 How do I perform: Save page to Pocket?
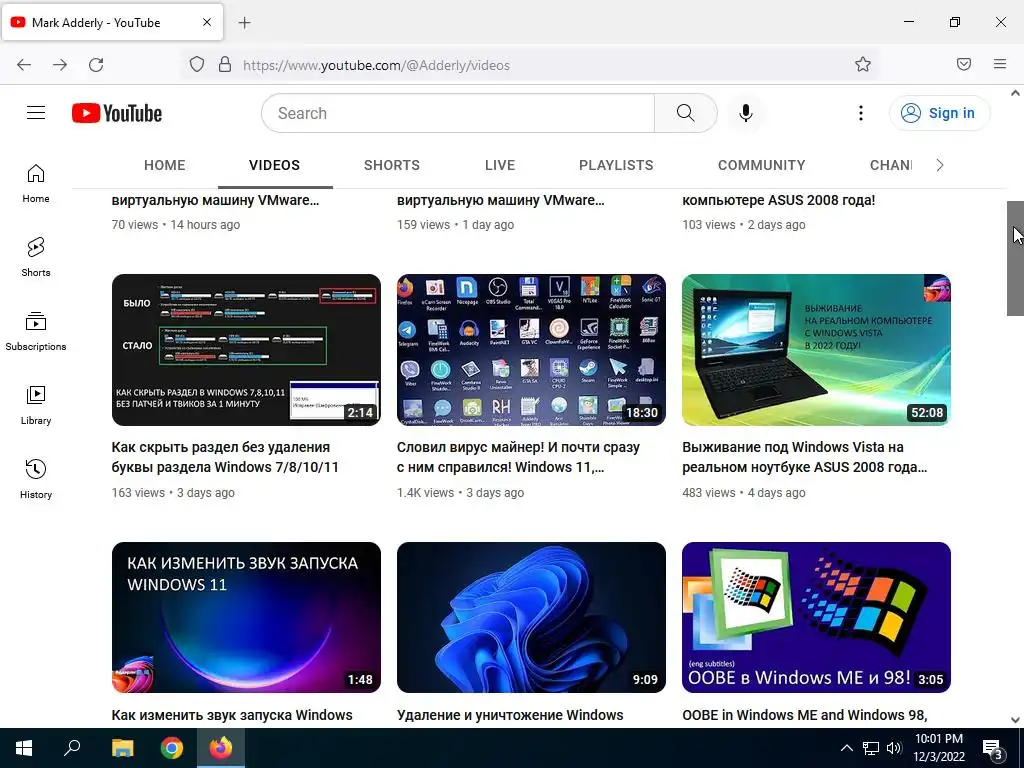point(964,64)
